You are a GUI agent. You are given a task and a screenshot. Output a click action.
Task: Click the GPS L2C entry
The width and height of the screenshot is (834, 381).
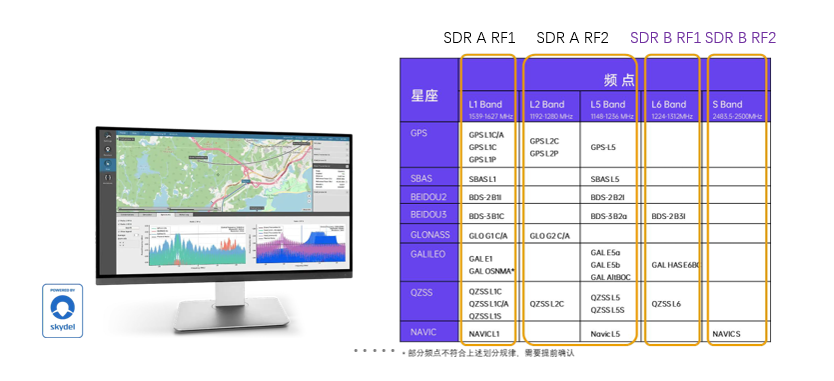(x=545, y=142)
